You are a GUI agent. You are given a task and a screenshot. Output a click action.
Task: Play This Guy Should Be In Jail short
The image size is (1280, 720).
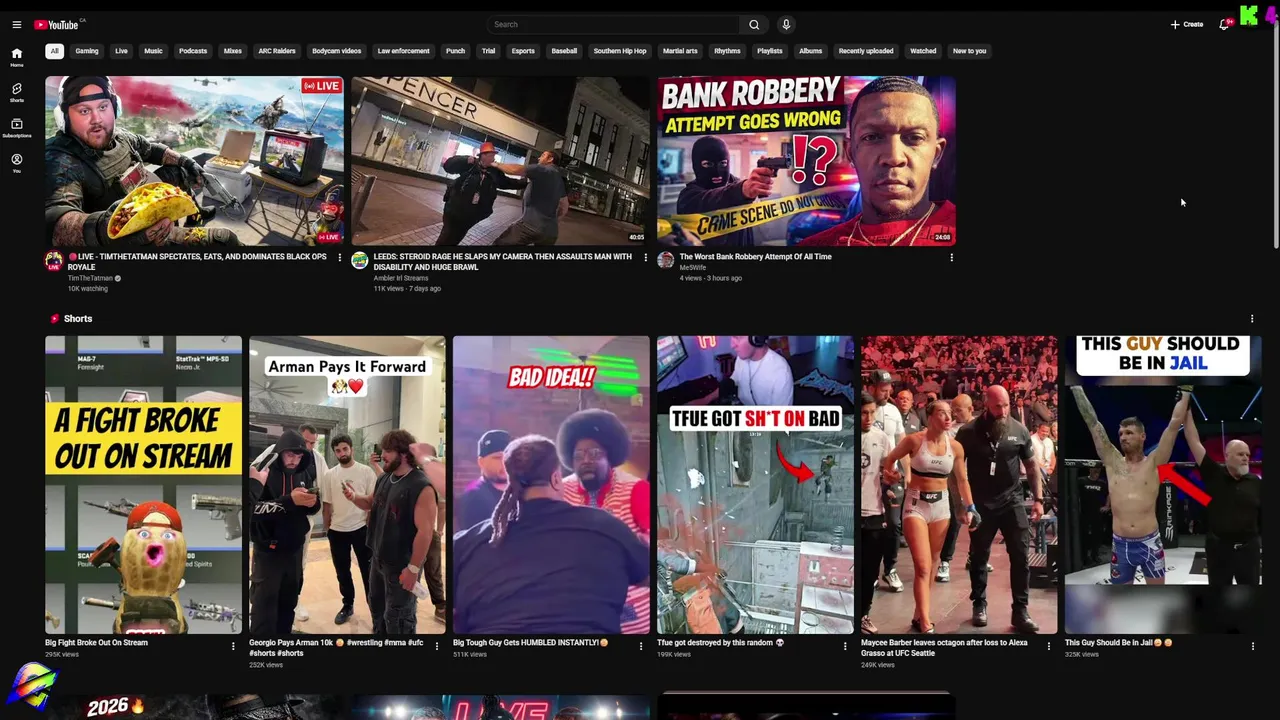(x=1163, y=485)
